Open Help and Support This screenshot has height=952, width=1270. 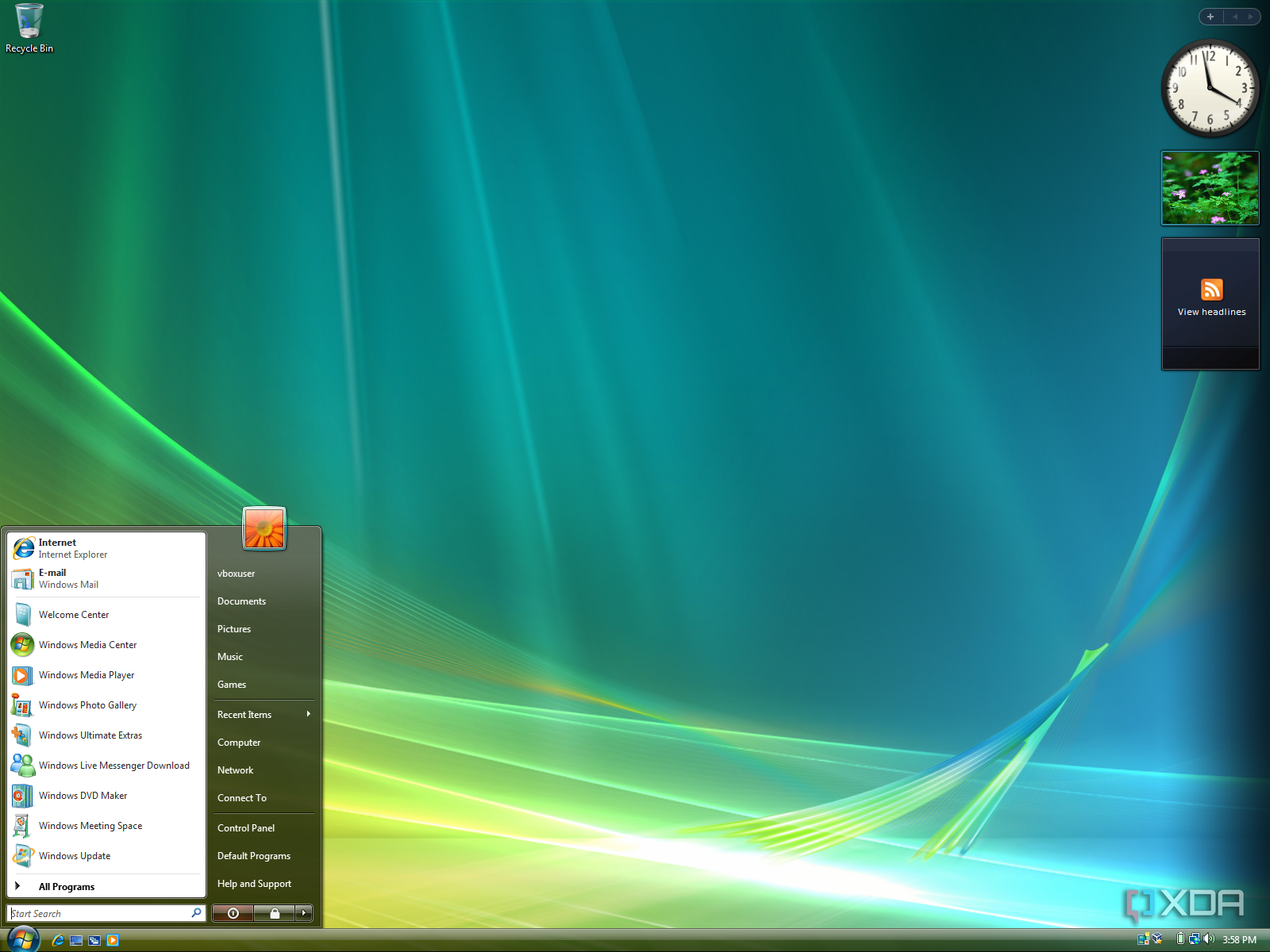[264, 884]
